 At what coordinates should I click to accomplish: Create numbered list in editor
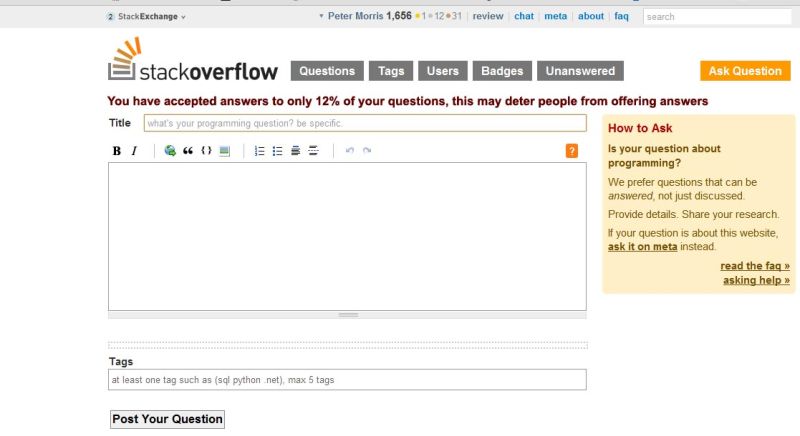pyautogui.click(x=259, y=150)
